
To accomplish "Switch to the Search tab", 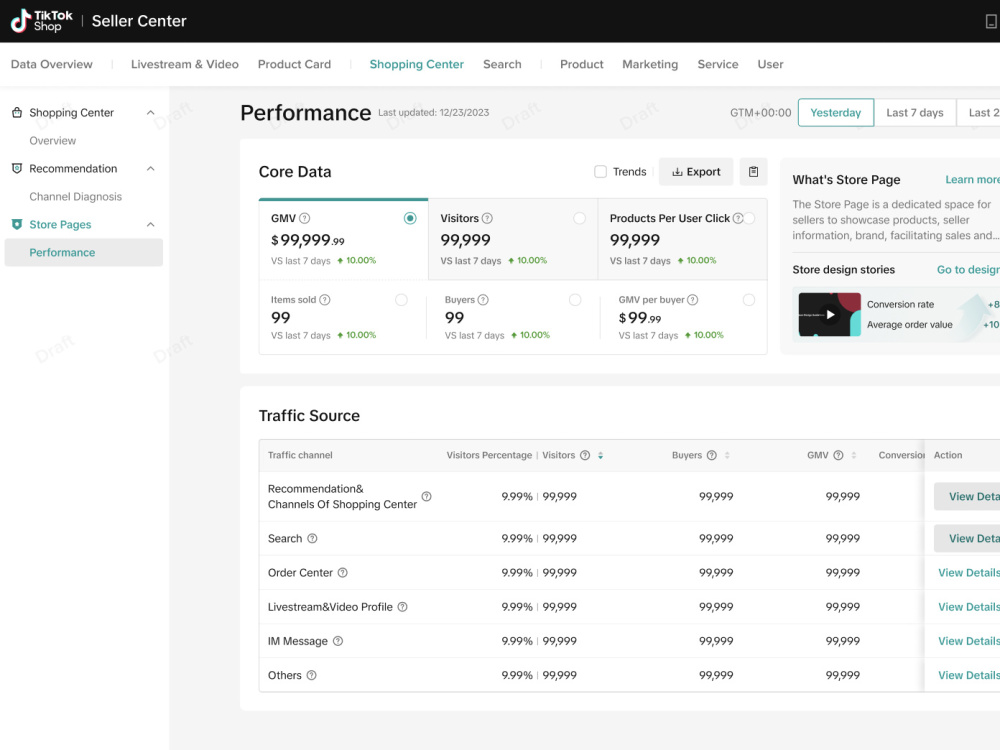I will (x=503, y=64).
